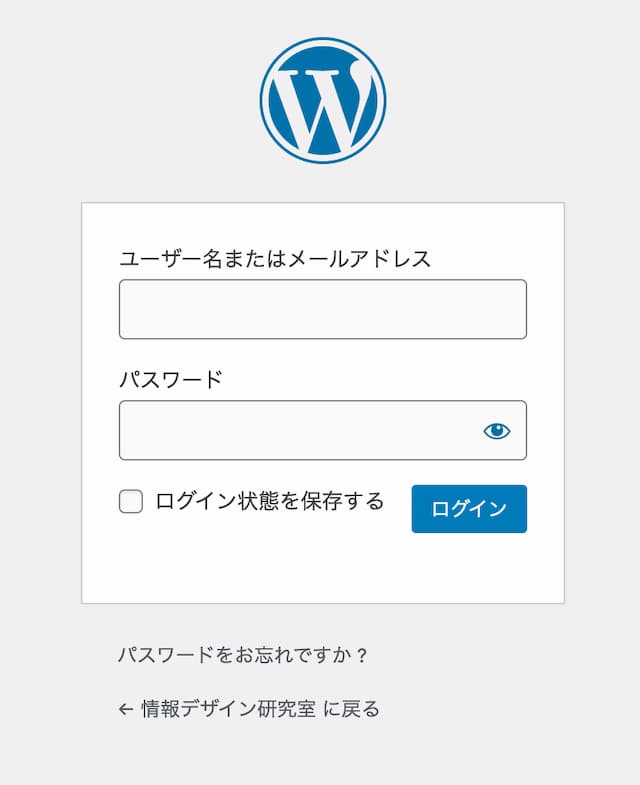
Task: Tick the remember login state box
Action: tap(131, 502)
